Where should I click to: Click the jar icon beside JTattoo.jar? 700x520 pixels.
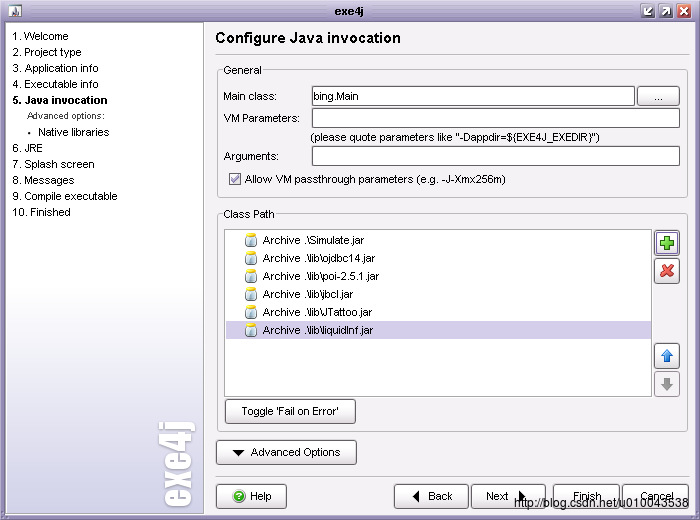[251, 312]
